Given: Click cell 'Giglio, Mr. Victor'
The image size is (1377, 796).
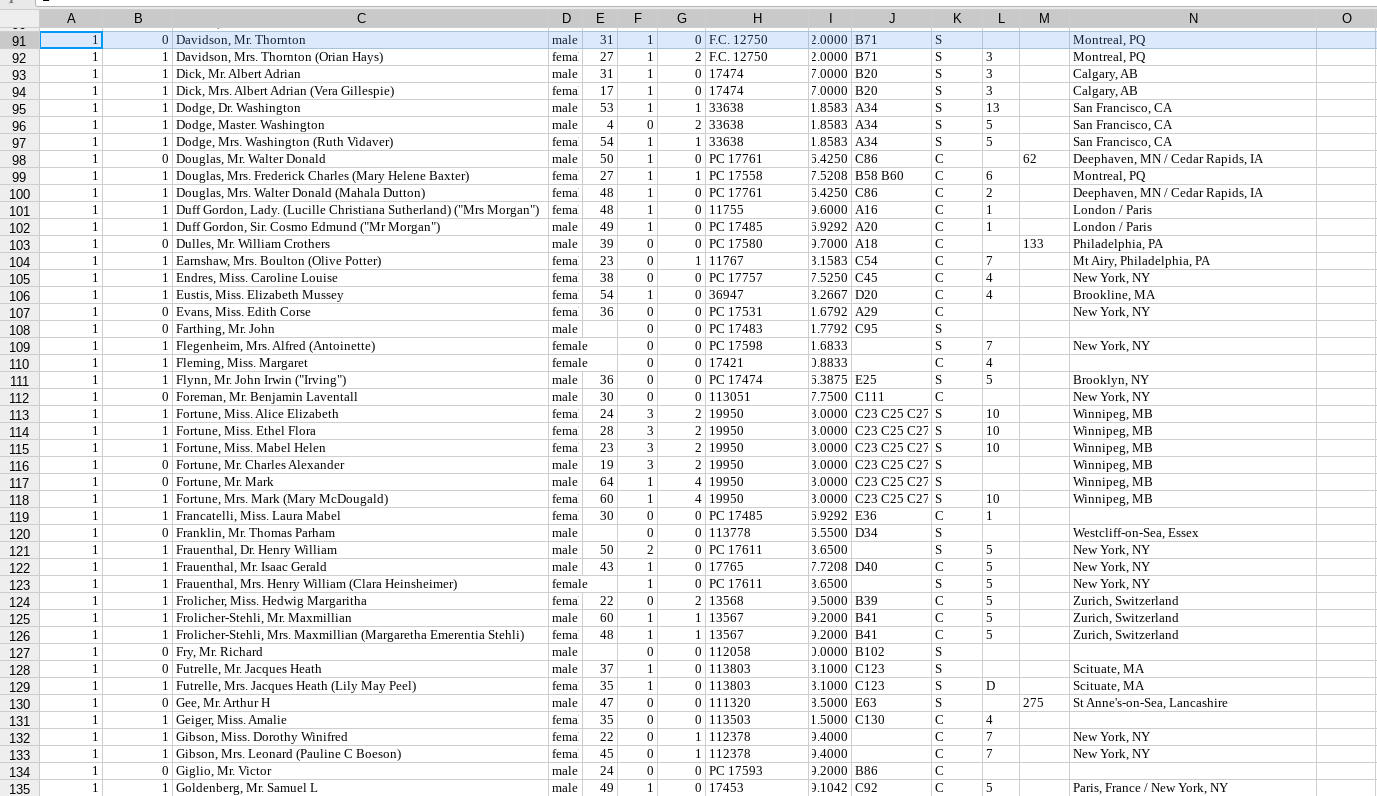Looking at the screenshot, I should [361, 771].
